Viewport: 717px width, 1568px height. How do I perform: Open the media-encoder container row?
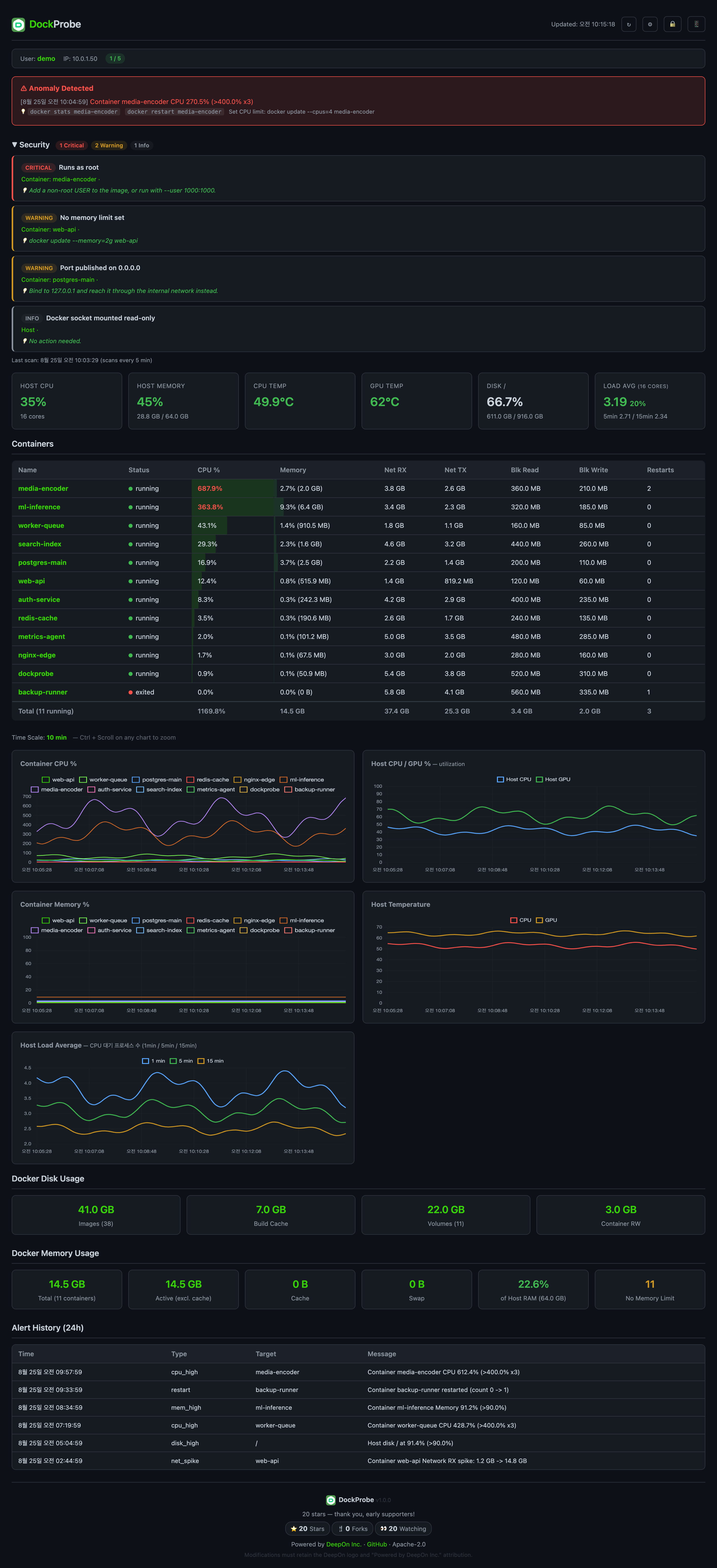pyautogui.click(x=358, y=489)
